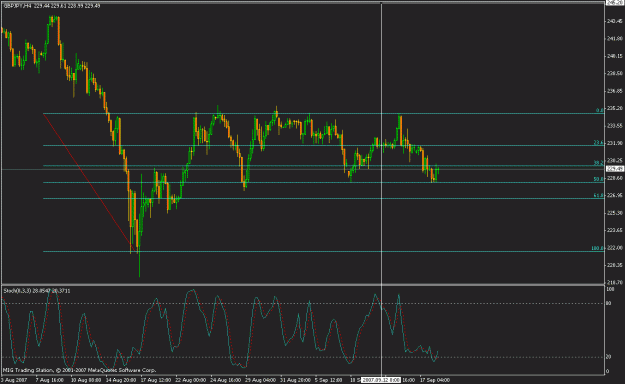Click the Fibonacci 38.2 level label
This screenshot has height=384, width=625.
pyautogui.click(x=598, y=163)
